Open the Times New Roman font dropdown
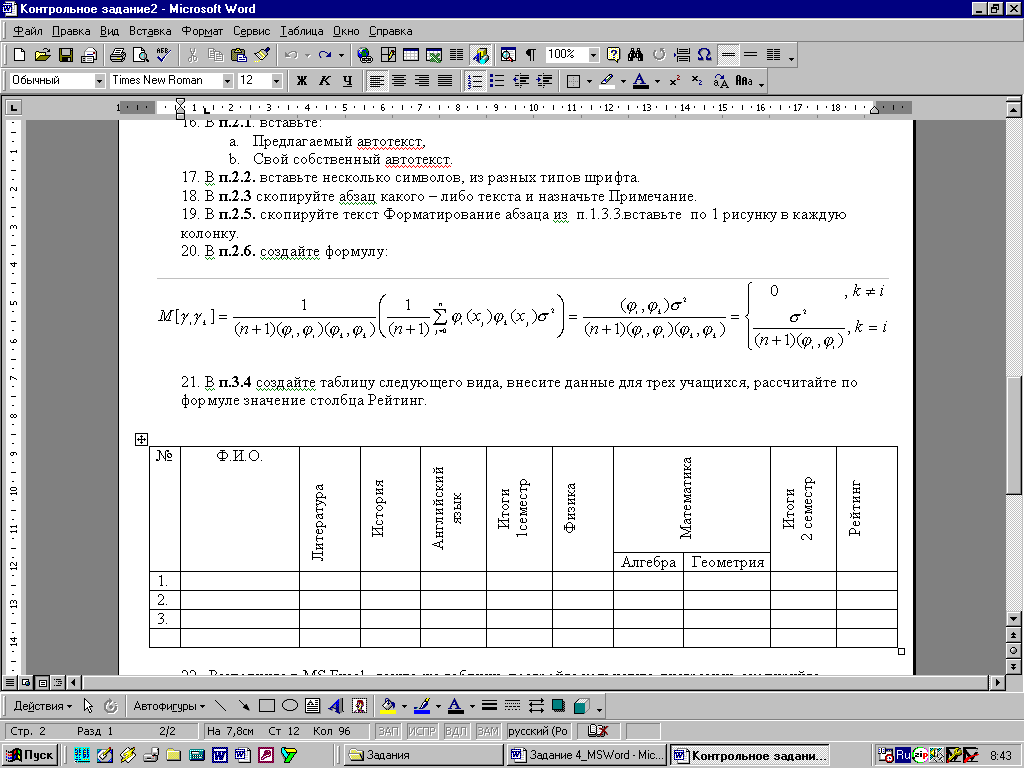 227,80
